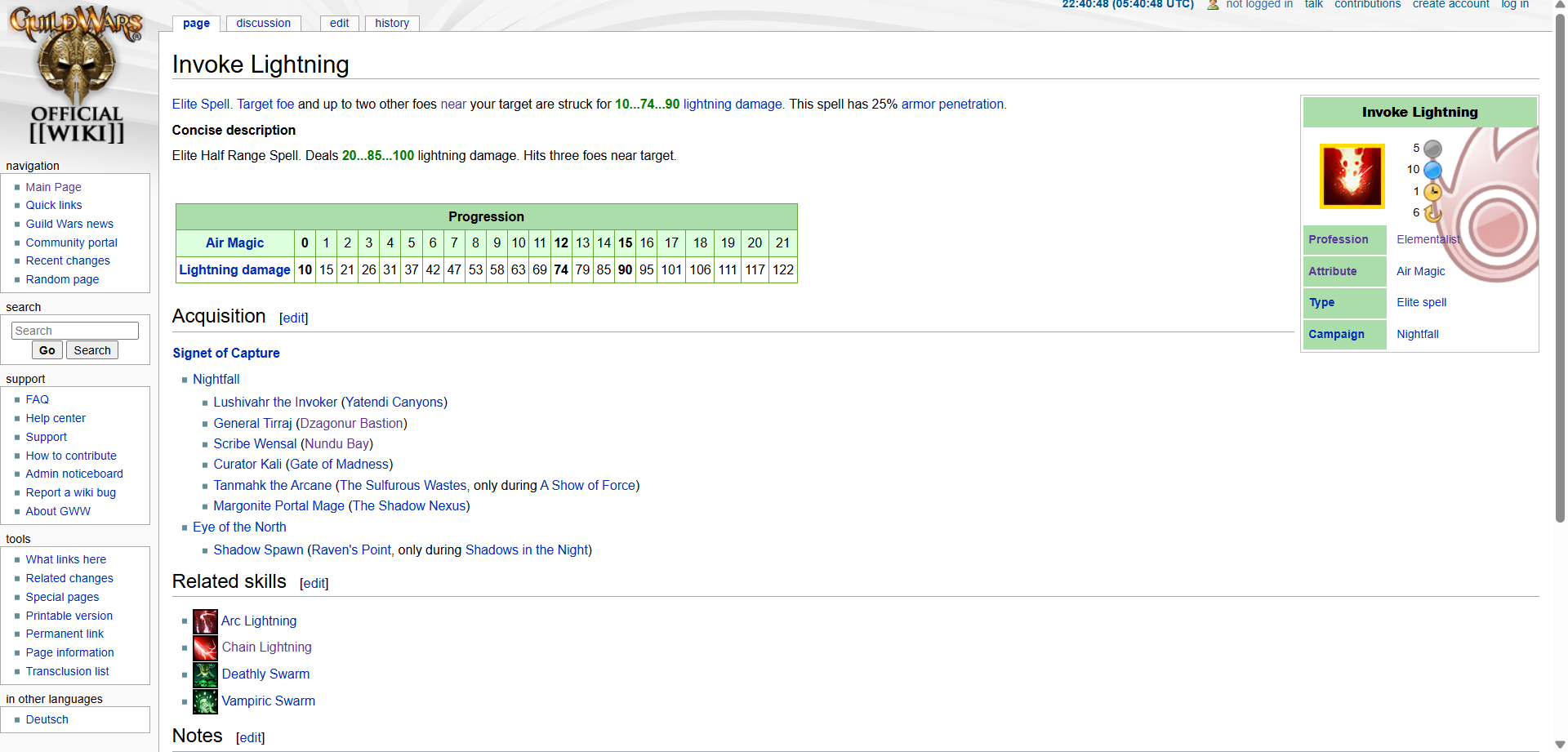The height and width of the screenshot is (752, 1568).
Task: Open the Profession infobox label link
Action: pyautogui.click(x=1338, y=239)
